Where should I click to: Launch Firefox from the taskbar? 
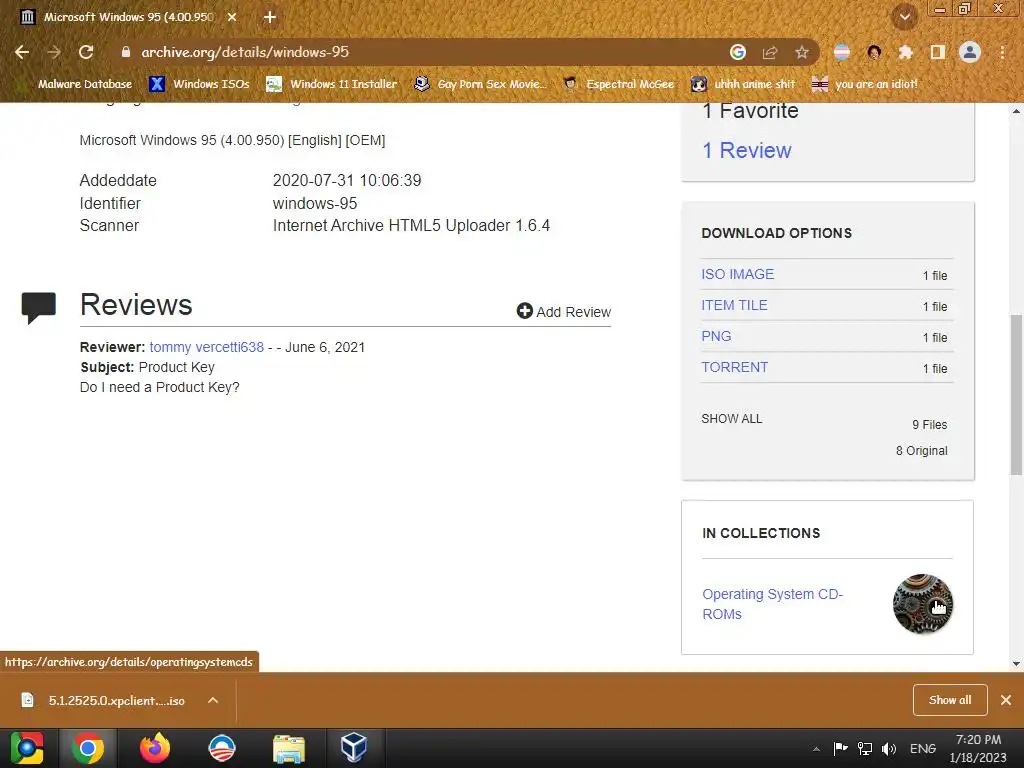tap(155, 748)
